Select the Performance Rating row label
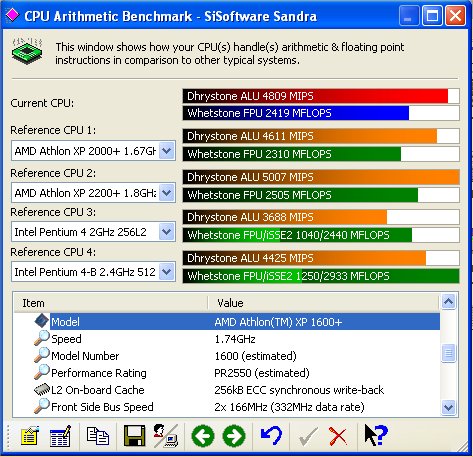Viewport: 473px width, 457px height. tap(99, 373)
